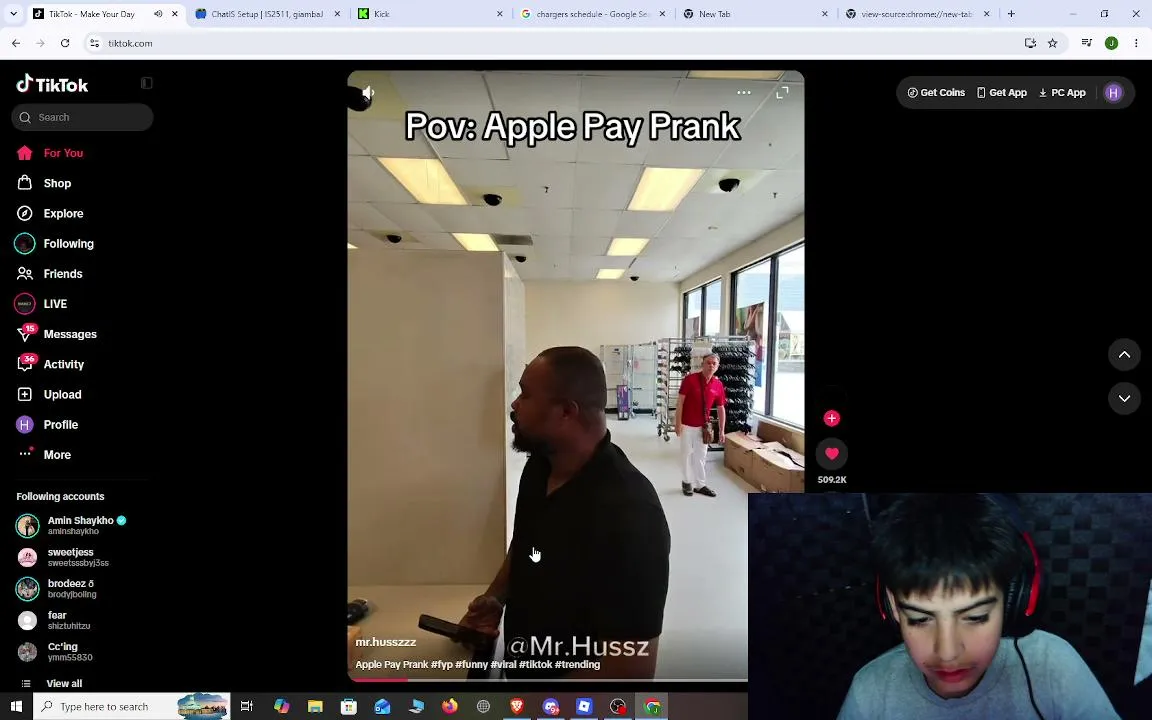
Task: Open the Windows Start menu
Action: coord(15,707)
